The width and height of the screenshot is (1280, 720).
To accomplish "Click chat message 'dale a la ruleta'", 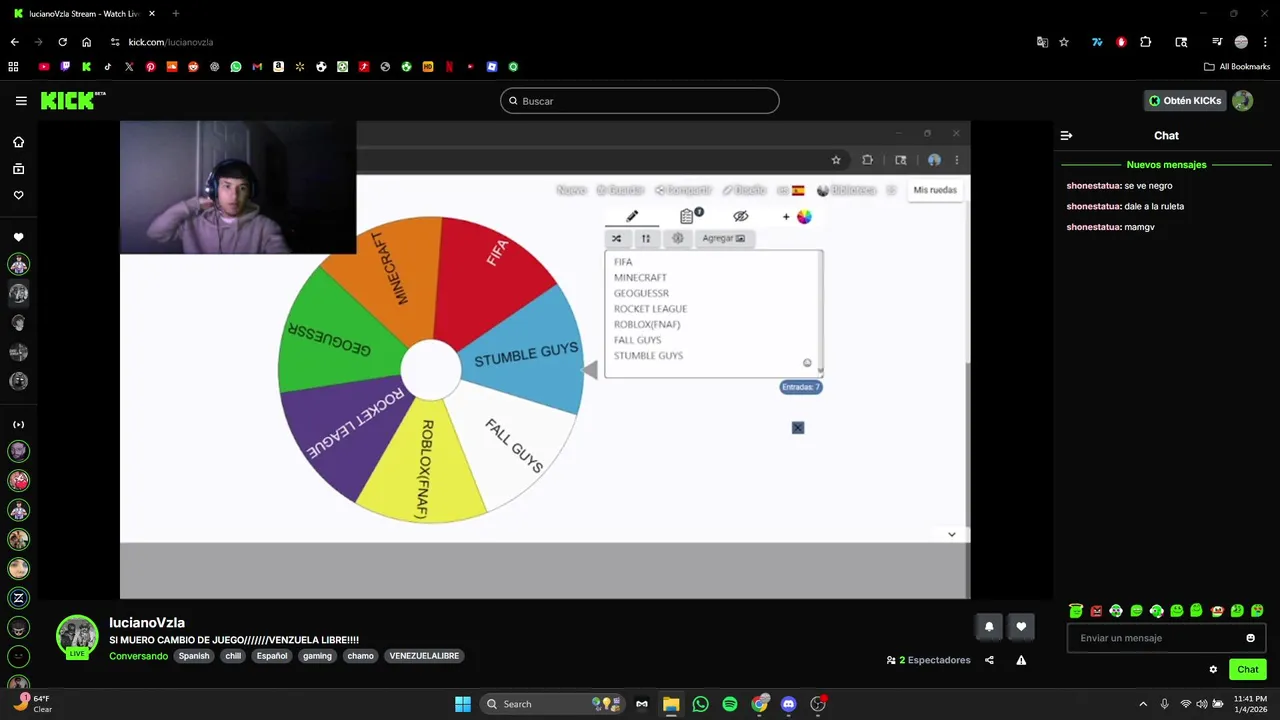I will (x=1154, y=206).
